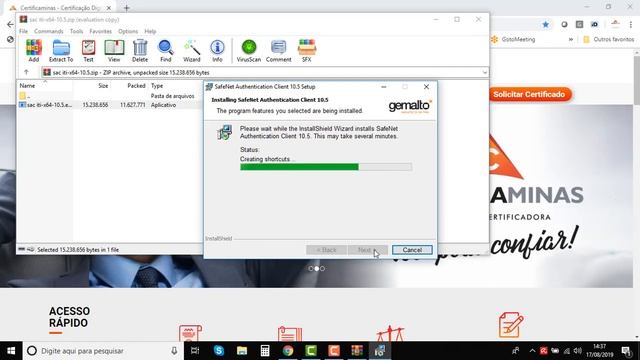Open a new Chrome tab
640x360 pixels.
click(127, 8)
